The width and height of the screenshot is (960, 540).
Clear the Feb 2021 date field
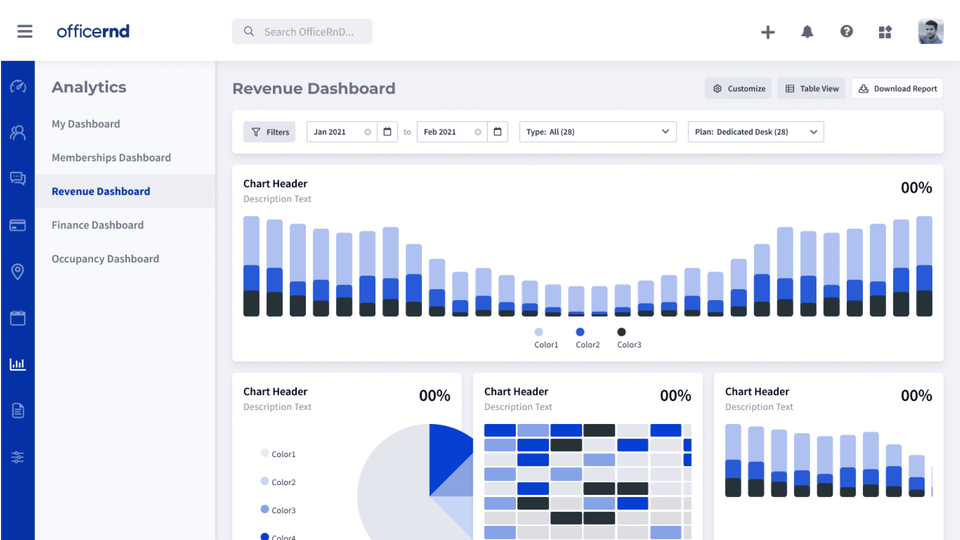click(478, 132)
